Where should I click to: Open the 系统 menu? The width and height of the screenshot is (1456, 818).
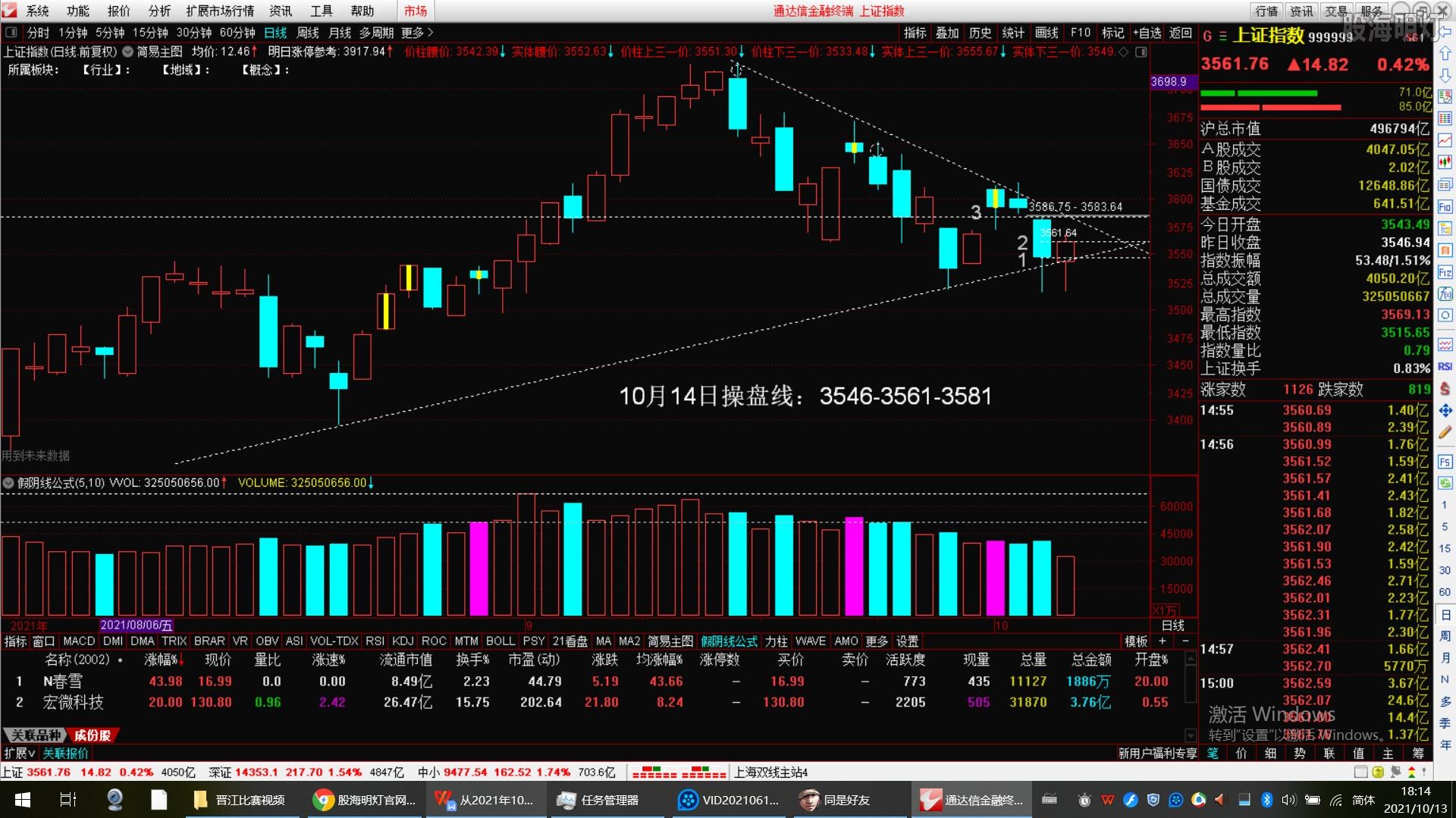(x=37, y=11)
